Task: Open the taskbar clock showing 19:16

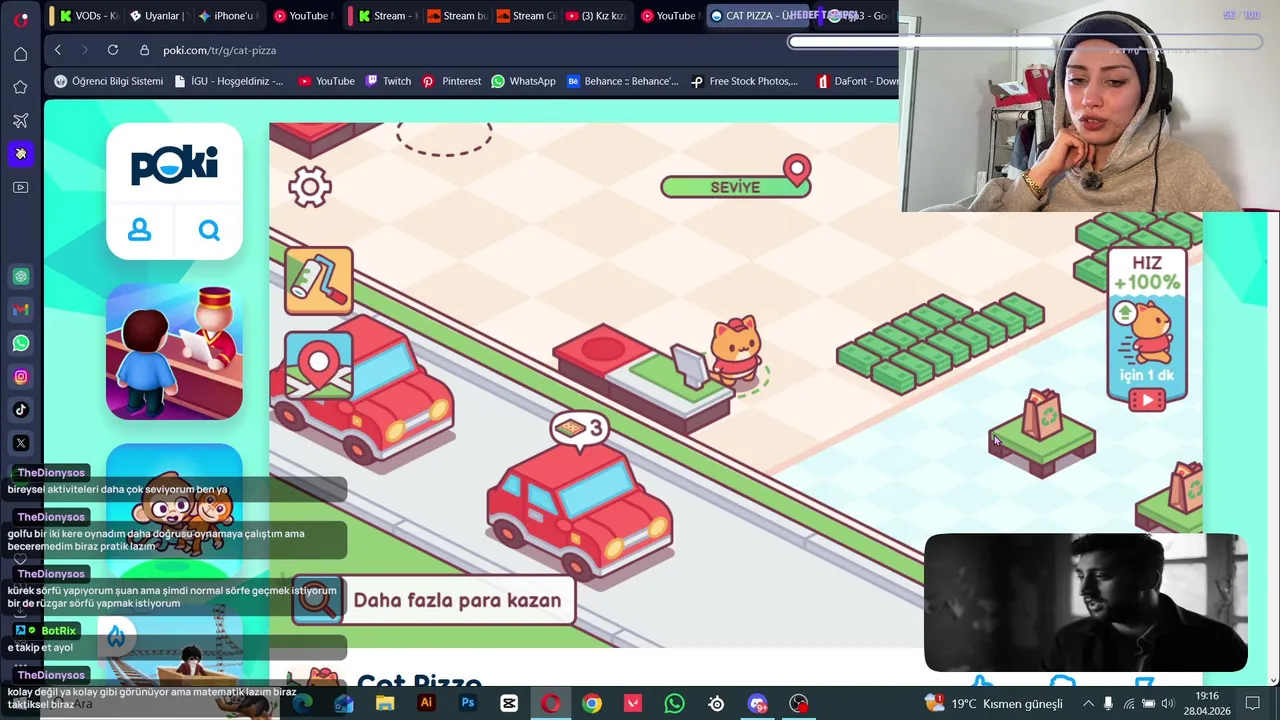Action: coord(1207,704)
